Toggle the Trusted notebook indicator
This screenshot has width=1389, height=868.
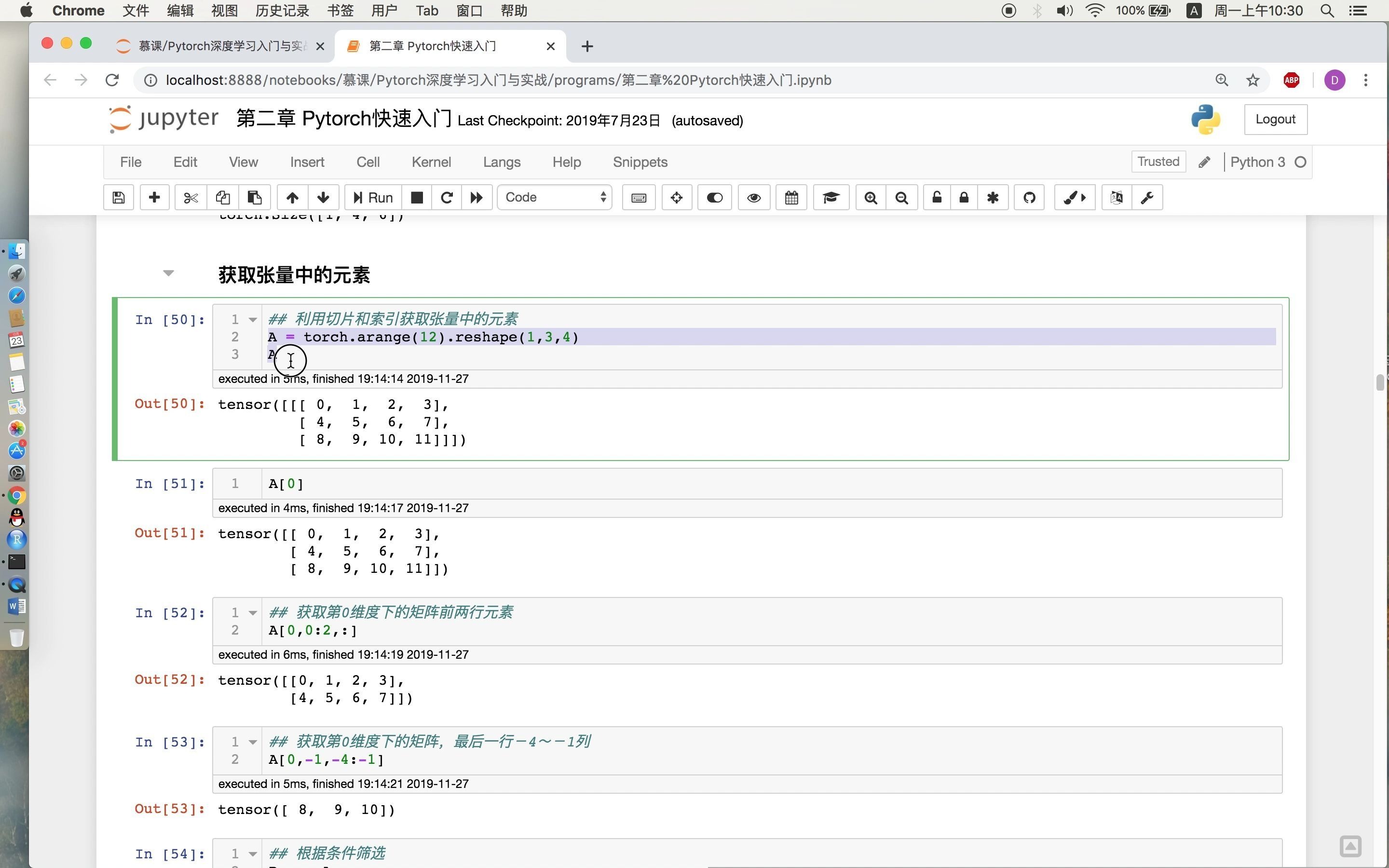tap(1157, 162)
